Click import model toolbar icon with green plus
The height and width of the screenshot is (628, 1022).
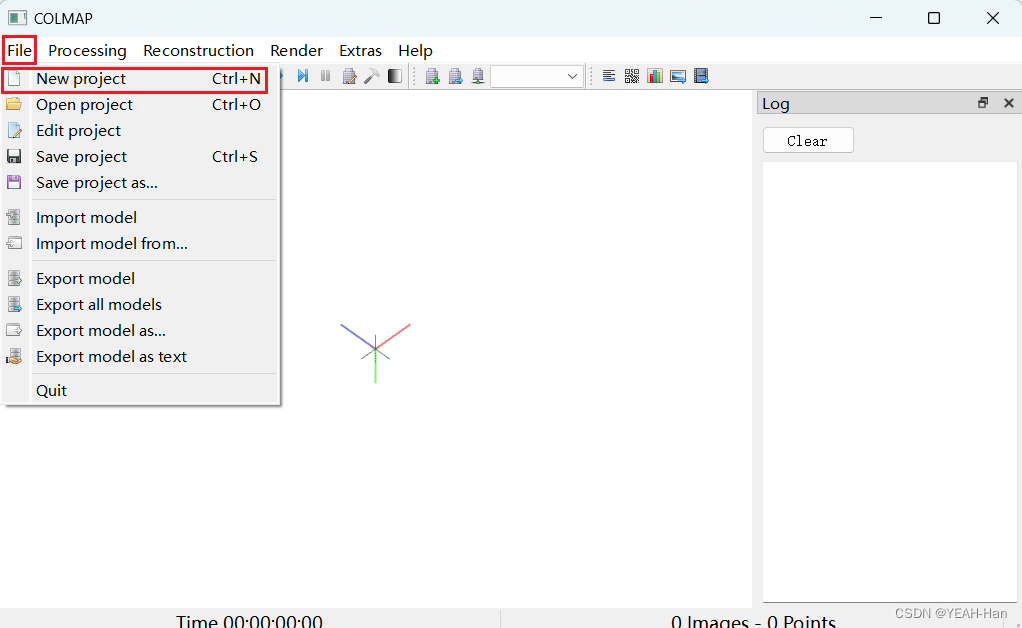click(432, 76)
